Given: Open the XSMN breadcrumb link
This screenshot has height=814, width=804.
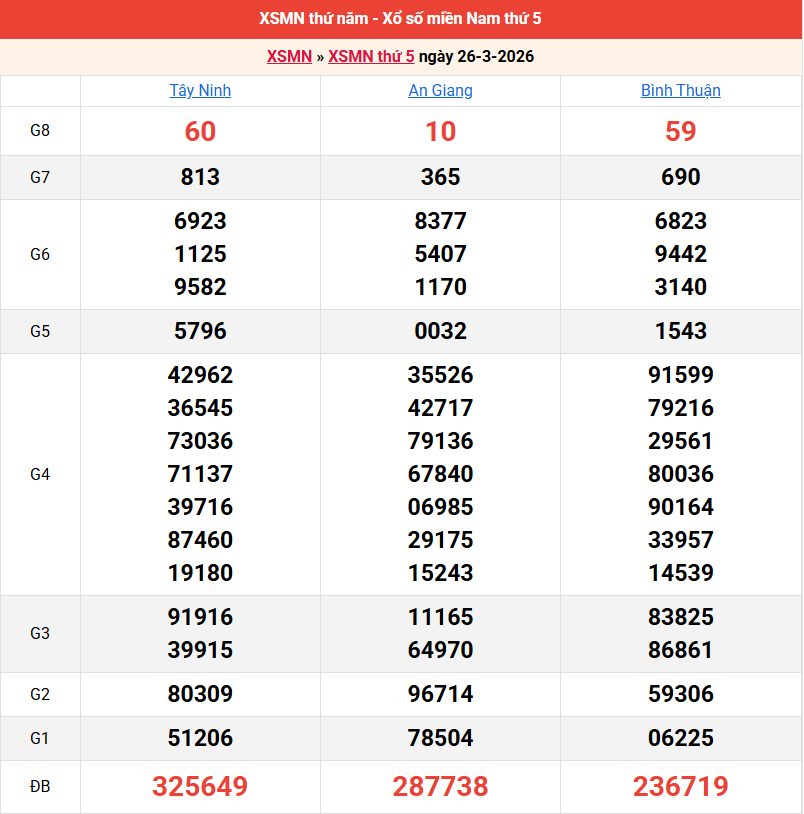Looking at the screenshot, I should click(289, 56).
